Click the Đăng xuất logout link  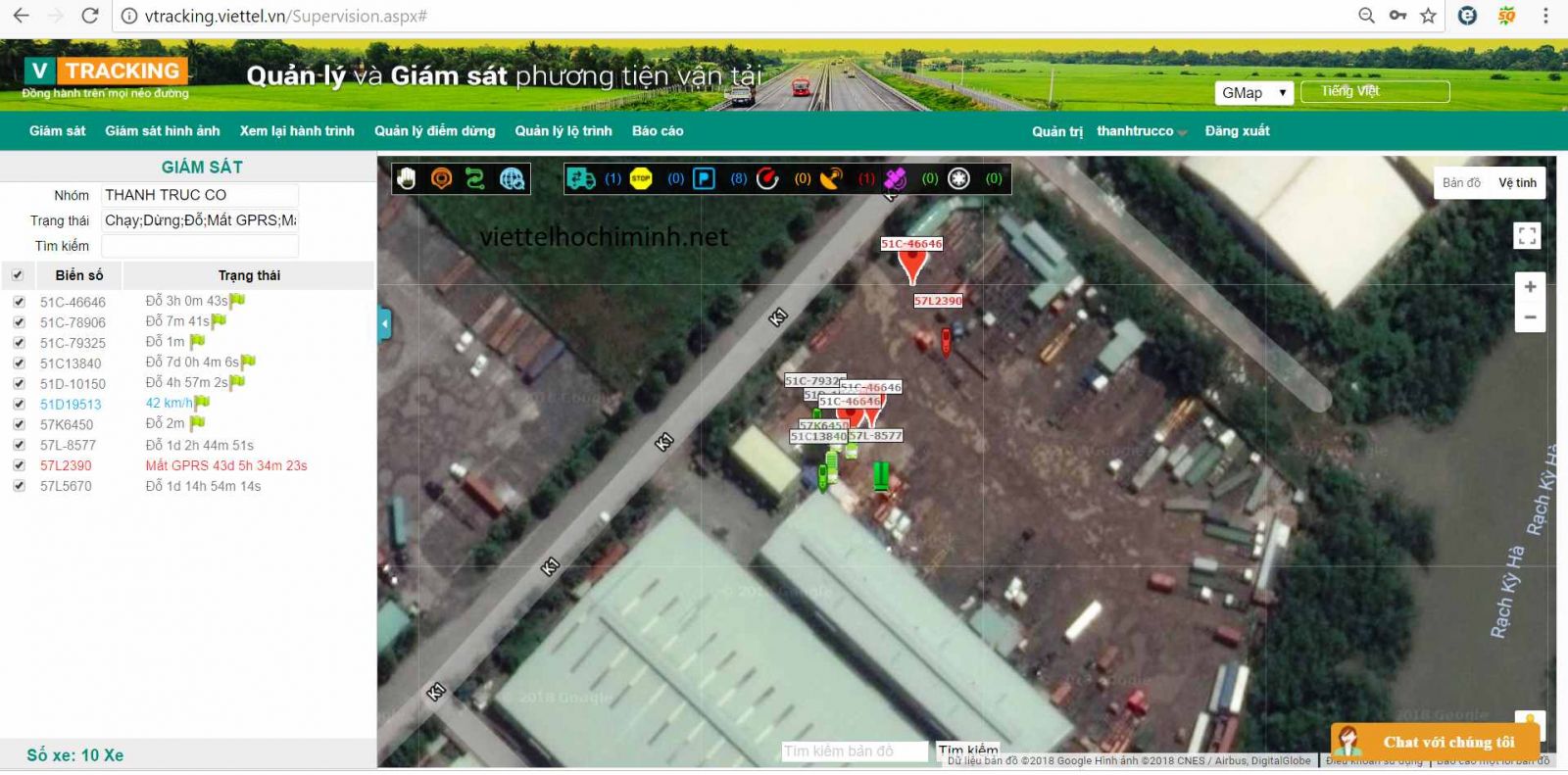[x=1237, y=131]
